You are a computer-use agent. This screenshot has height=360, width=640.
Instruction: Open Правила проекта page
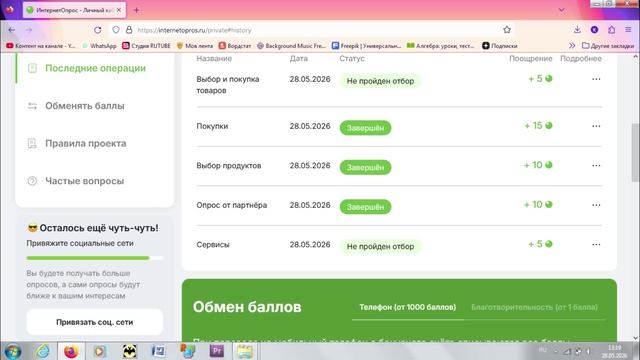[x=85, y=143]
